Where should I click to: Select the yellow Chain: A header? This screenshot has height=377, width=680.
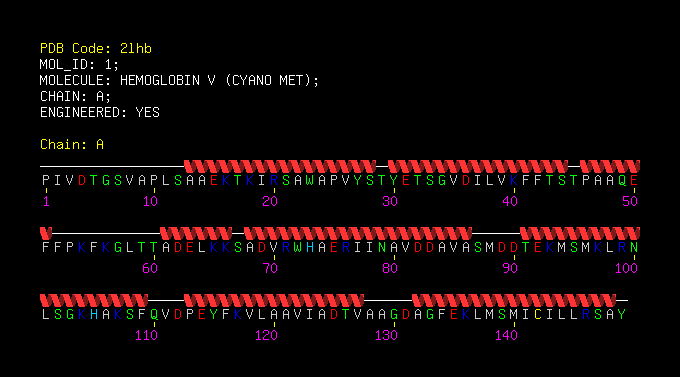(72, 144)
